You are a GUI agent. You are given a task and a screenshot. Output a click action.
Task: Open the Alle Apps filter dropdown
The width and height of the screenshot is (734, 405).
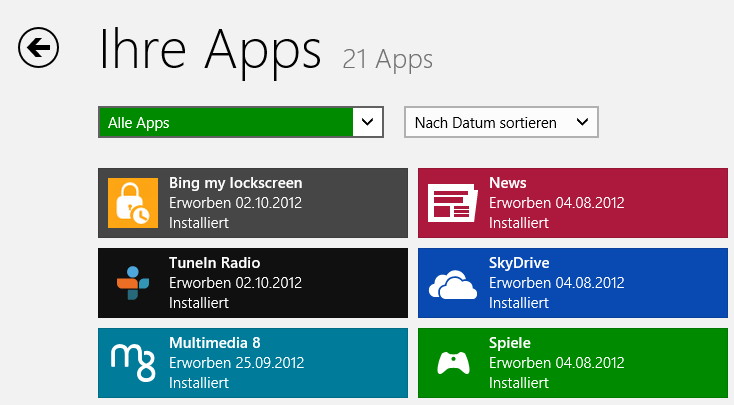[241, 122]
